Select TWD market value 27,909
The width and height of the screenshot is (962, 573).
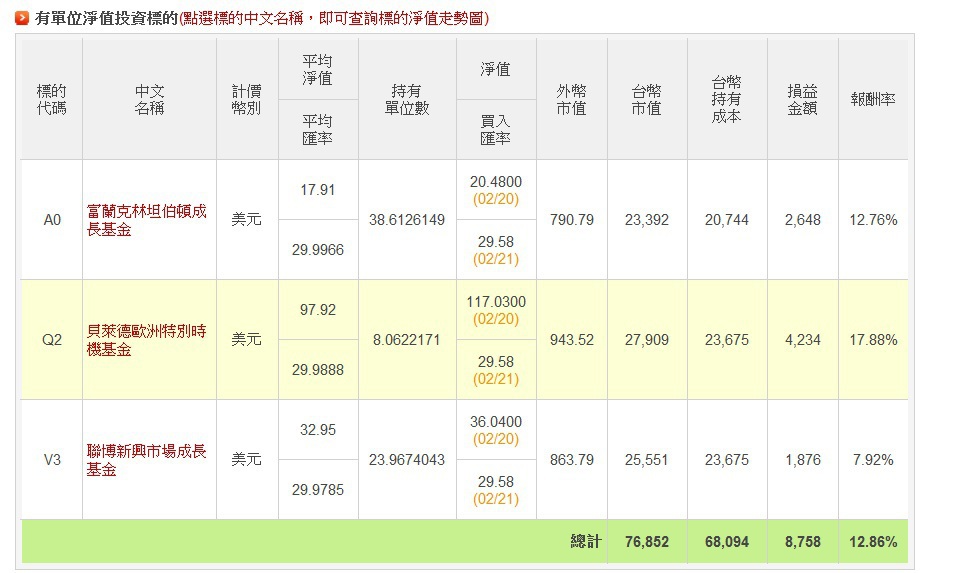coord(647,340)
